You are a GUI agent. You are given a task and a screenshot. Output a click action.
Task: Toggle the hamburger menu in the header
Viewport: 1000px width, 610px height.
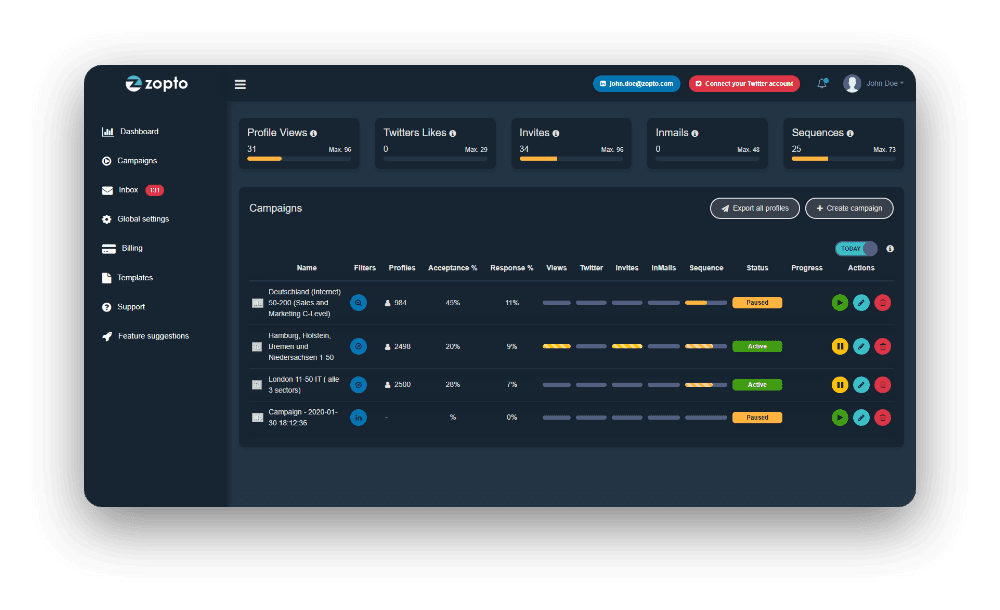[x=240, y=84]
